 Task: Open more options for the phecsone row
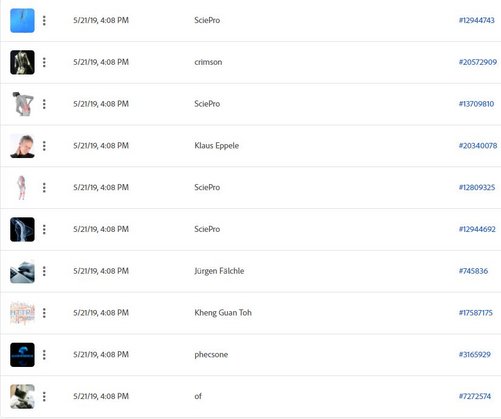coord(44,355)
